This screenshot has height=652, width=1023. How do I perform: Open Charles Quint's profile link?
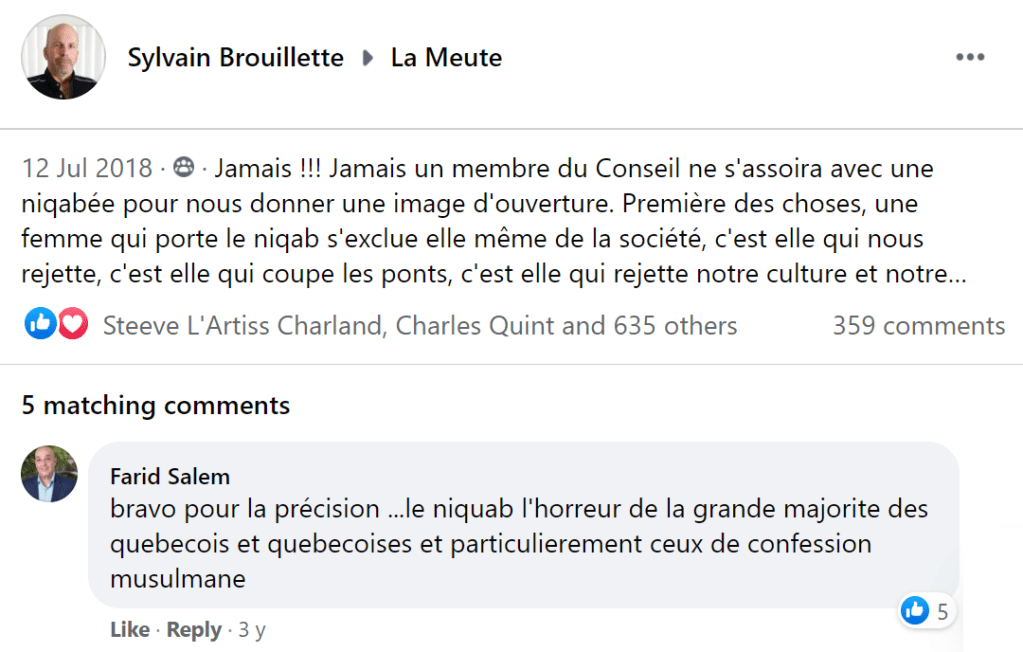472,325
